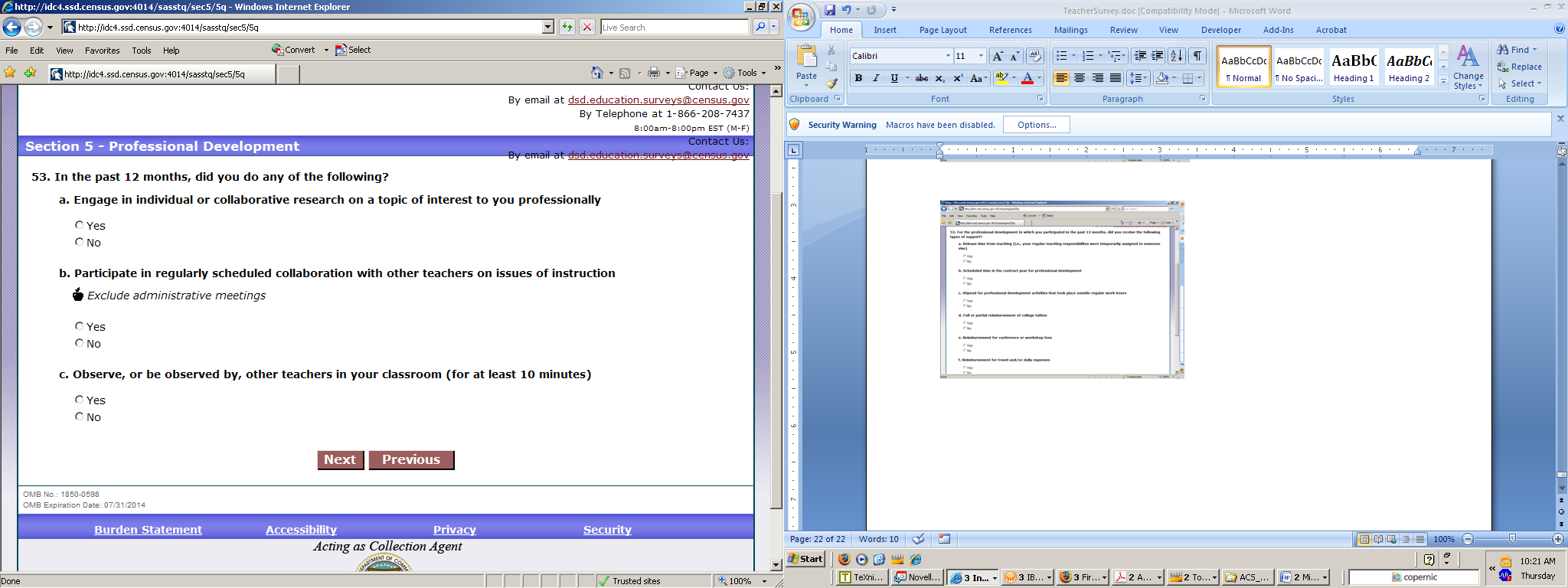This screenshot has width=1568, height=588.
Task: Refresh the Internet Explorer page
Action: (x=567, y=27)
